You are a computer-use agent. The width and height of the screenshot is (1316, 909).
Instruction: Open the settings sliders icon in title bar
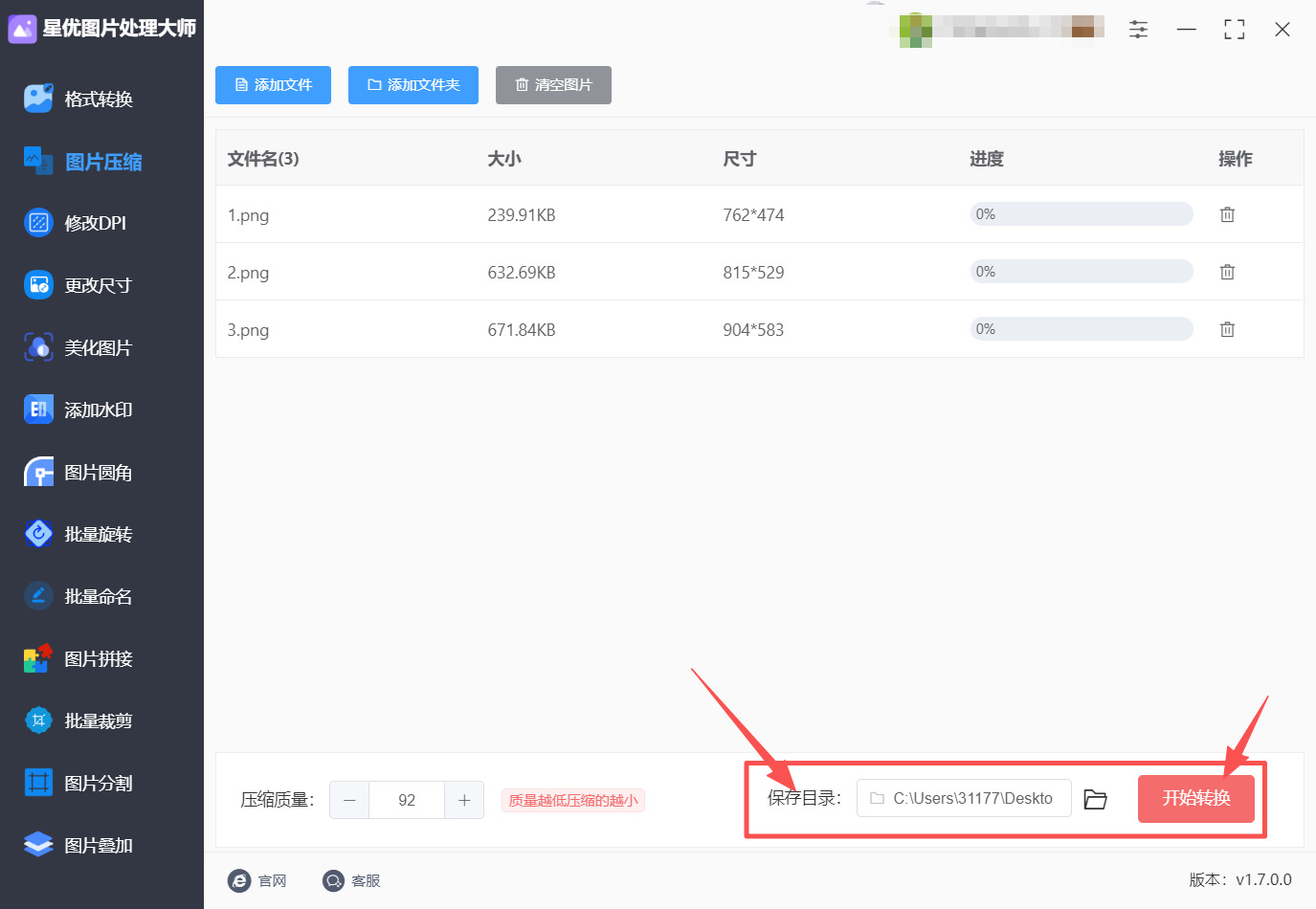pyautogui.click(x=1138, y=30)
